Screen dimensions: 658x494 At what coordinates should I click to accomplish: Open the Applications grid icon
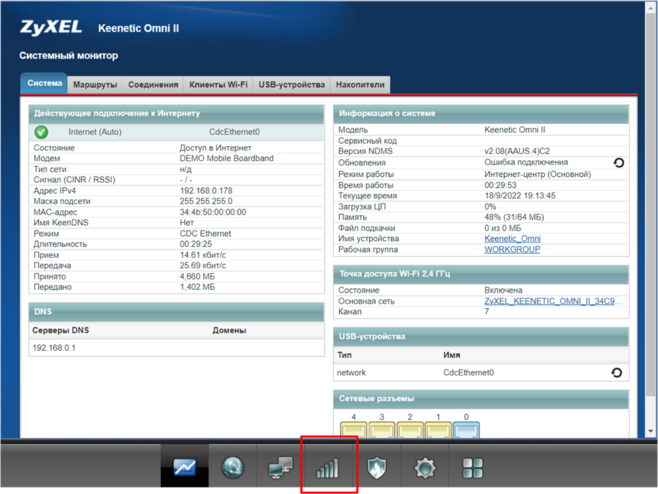point(473,468)
